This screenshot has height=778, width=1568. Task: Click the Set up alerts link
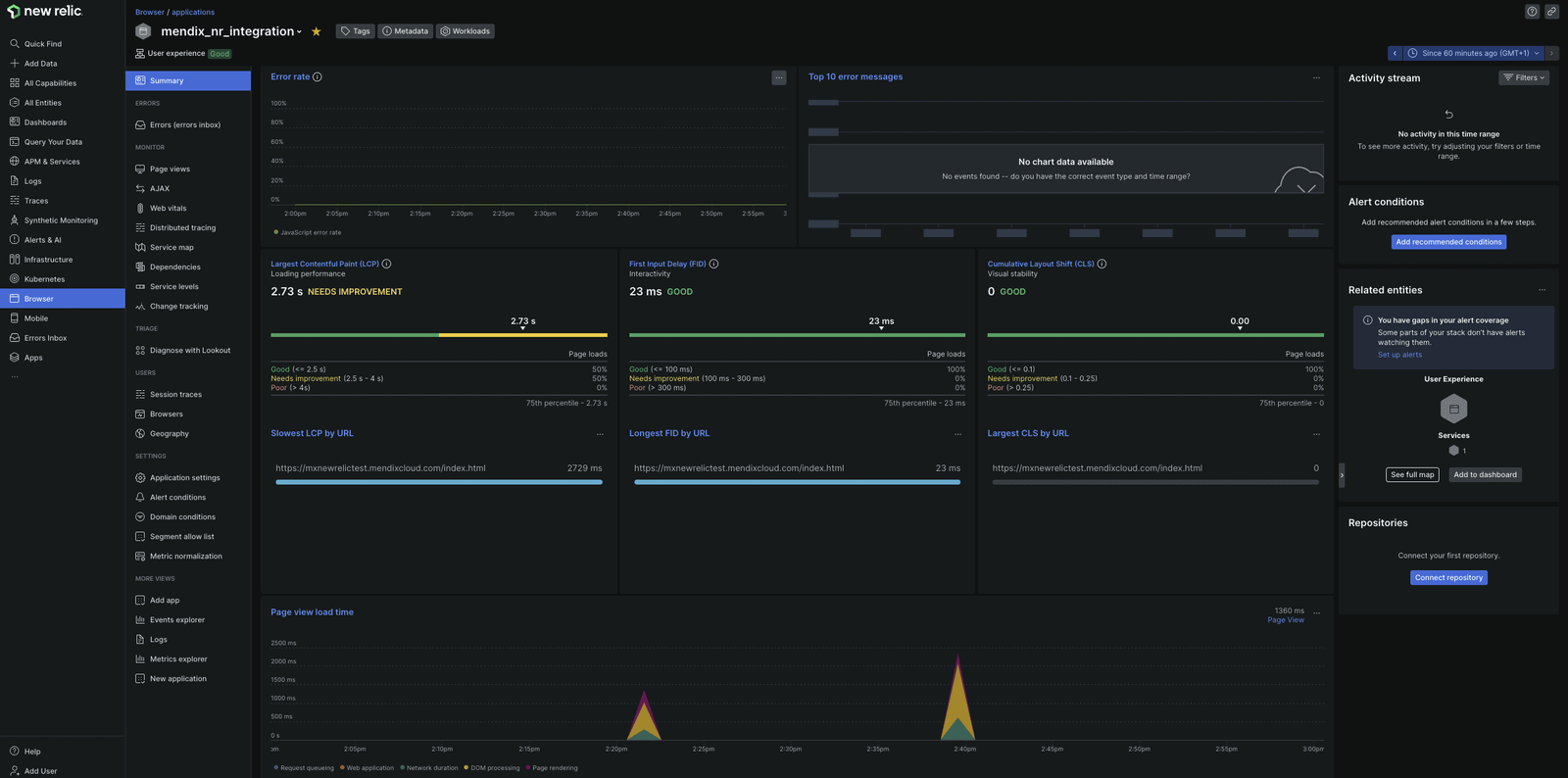click(x=1399, y=355)
